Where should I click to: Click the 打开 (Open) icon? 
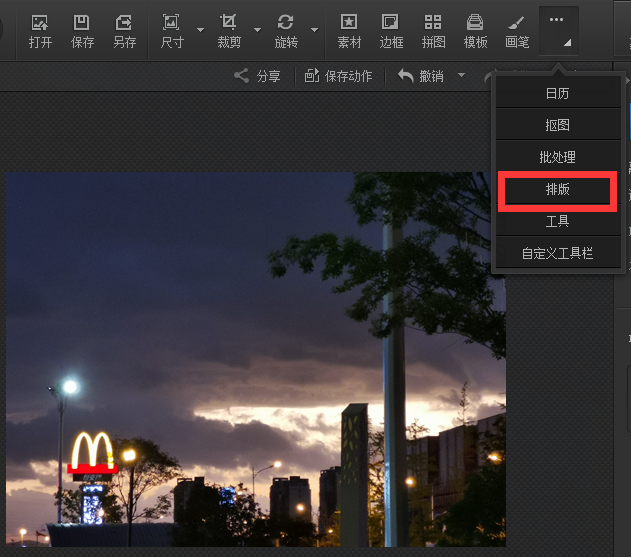point(40,30)
